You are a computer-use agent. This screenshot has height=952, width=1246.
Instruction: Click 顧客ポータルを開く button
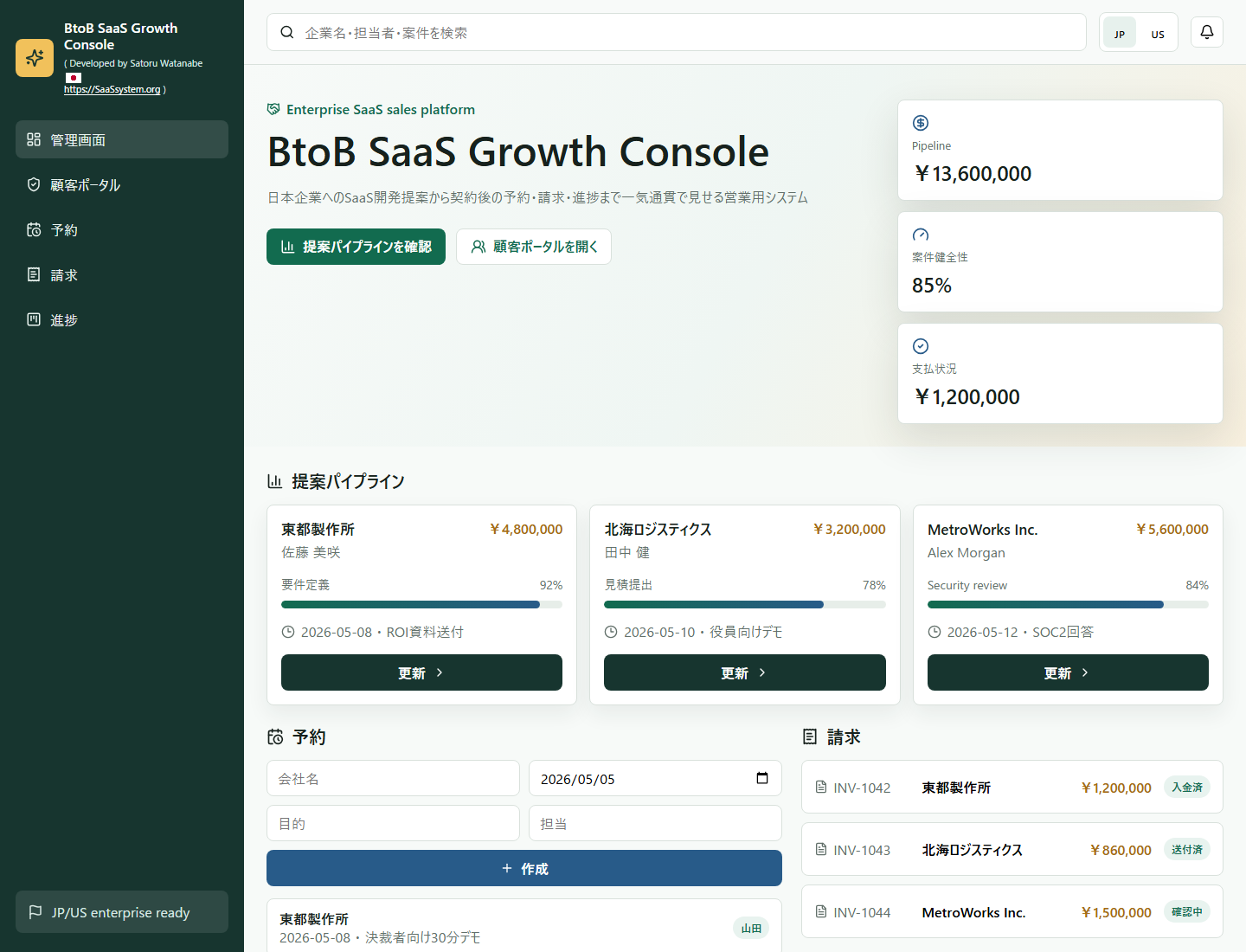534,247
